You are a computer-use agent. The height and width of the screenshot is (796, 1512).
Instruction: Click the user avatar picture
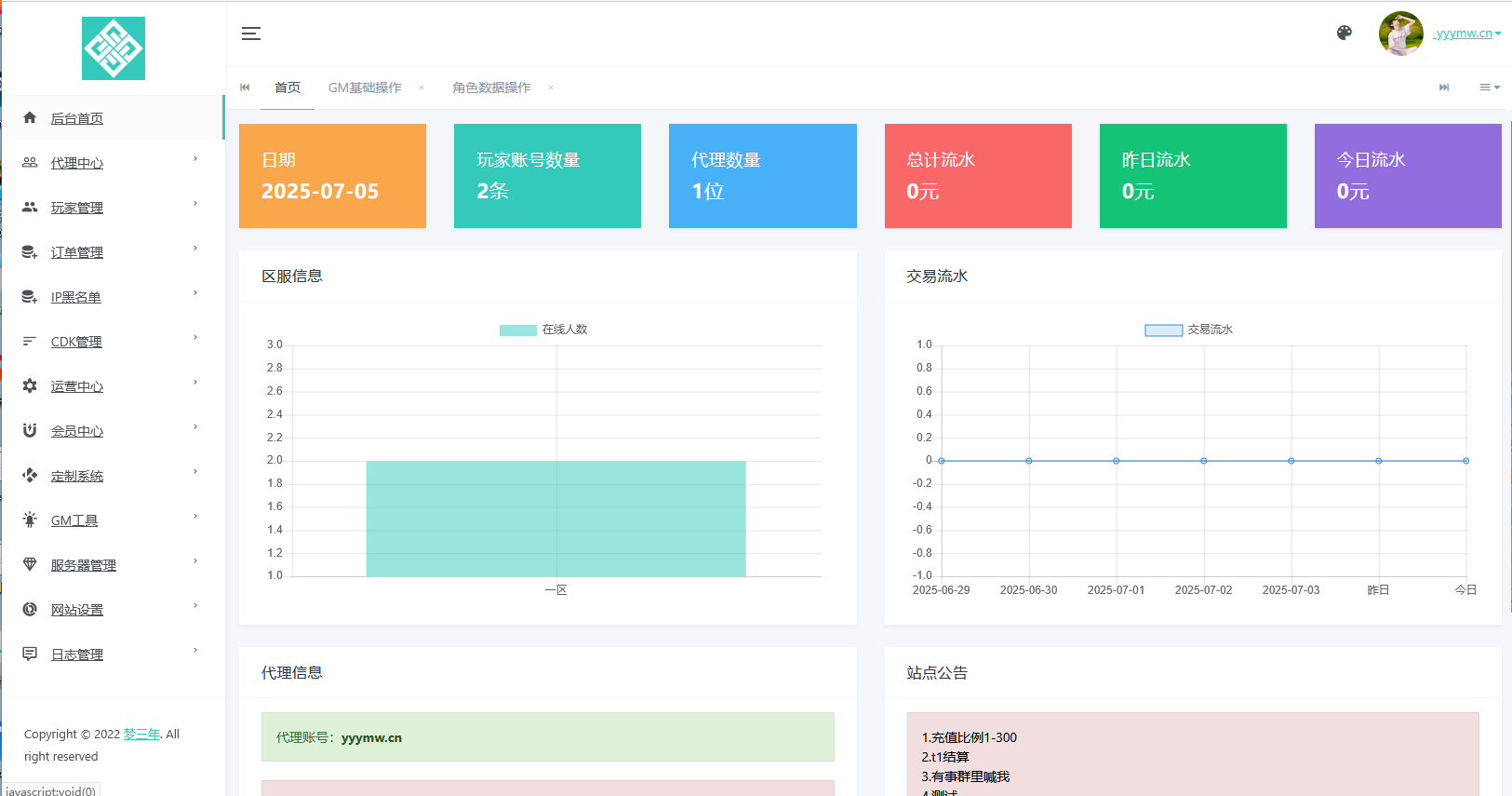click(x=1400, y=34)
